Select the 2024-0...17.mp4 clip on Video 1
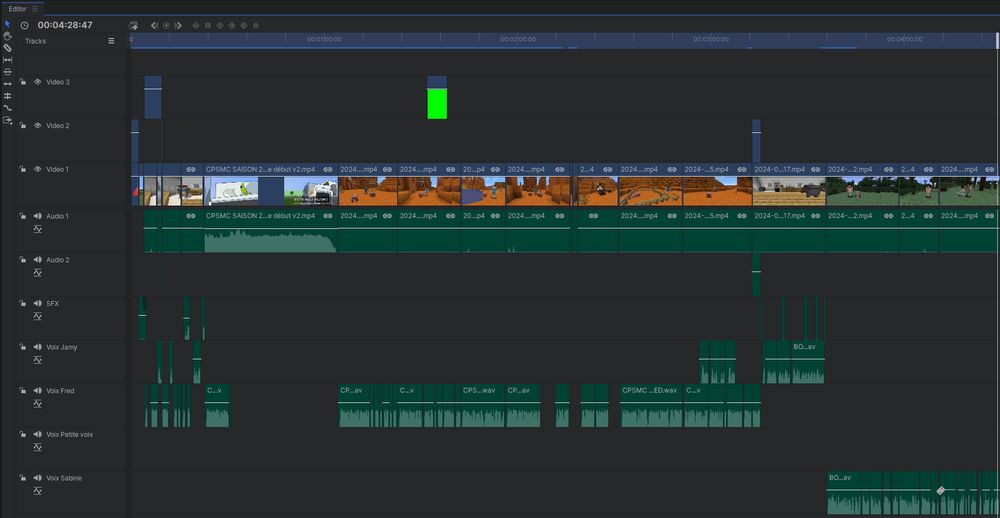This screenshot has width=1000, height=518. click(x=789, y=185)
